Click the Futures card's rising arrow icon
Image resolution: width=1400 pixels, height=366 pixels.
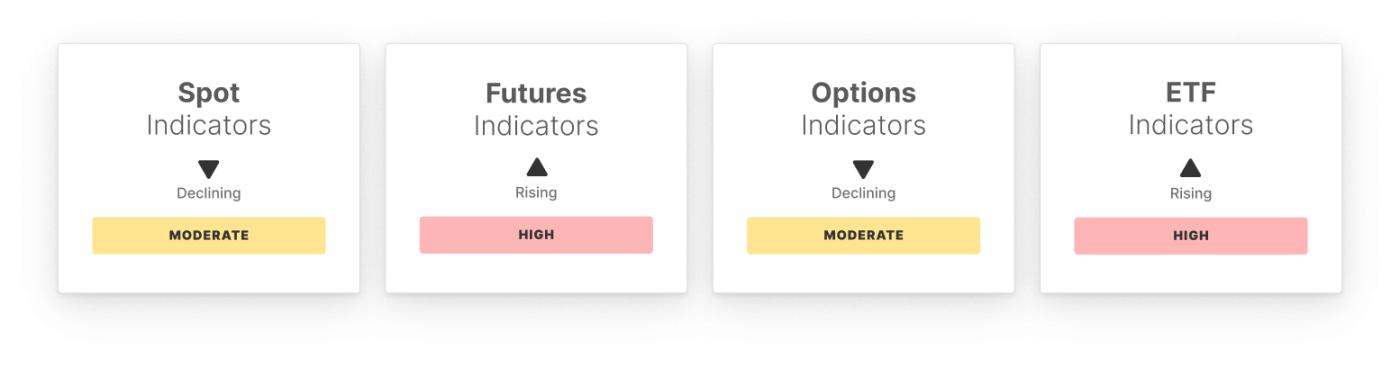pyautogui.click(x=537, y=167)
